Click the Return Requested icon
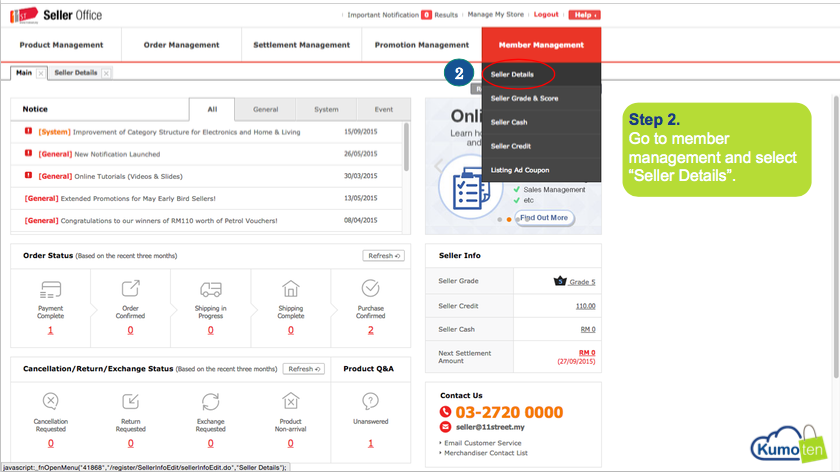This screenshot has width=840, height=472. coord(130,401)
